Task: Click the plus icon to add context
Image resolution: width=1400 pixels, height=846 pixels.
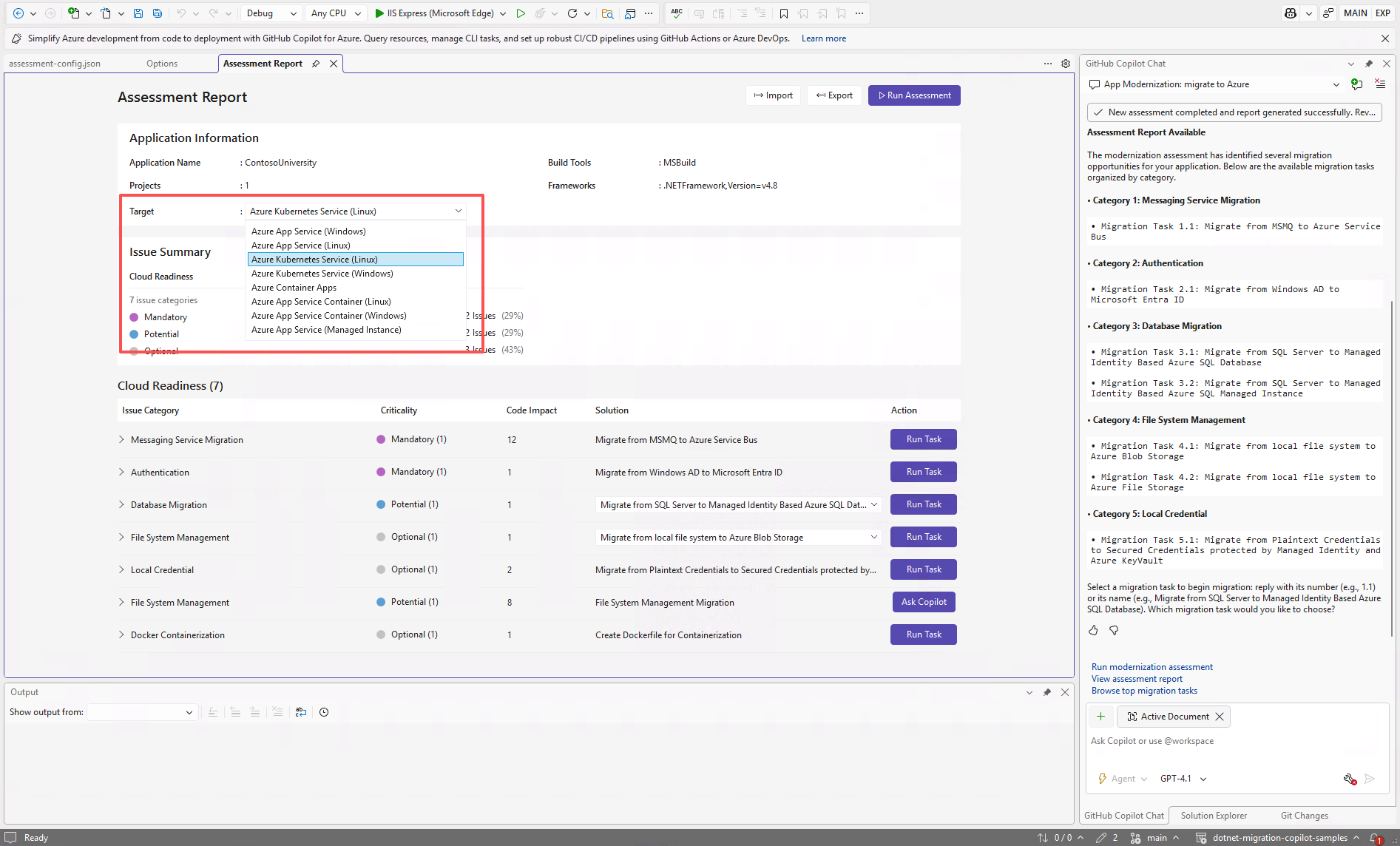Action: point(1100,717)
